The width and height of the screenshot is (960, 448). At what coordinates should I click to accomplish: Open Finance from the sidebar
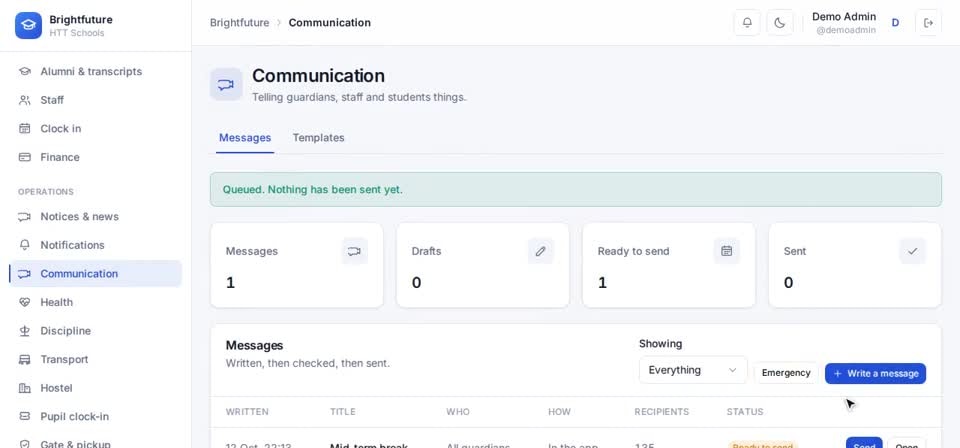(96, 157)
